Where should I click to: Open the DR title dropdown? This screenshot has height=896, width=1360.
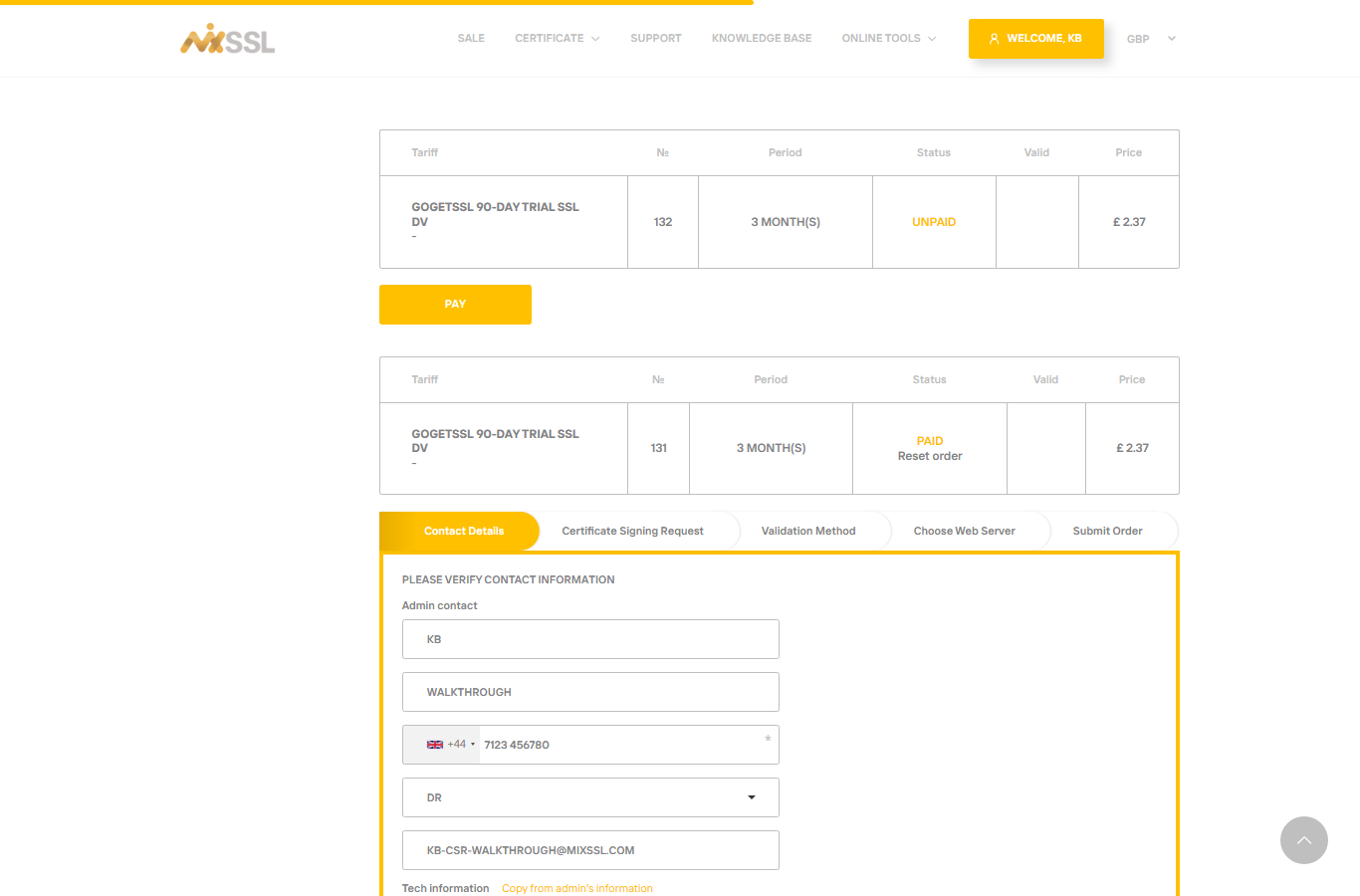pos(590,797)
